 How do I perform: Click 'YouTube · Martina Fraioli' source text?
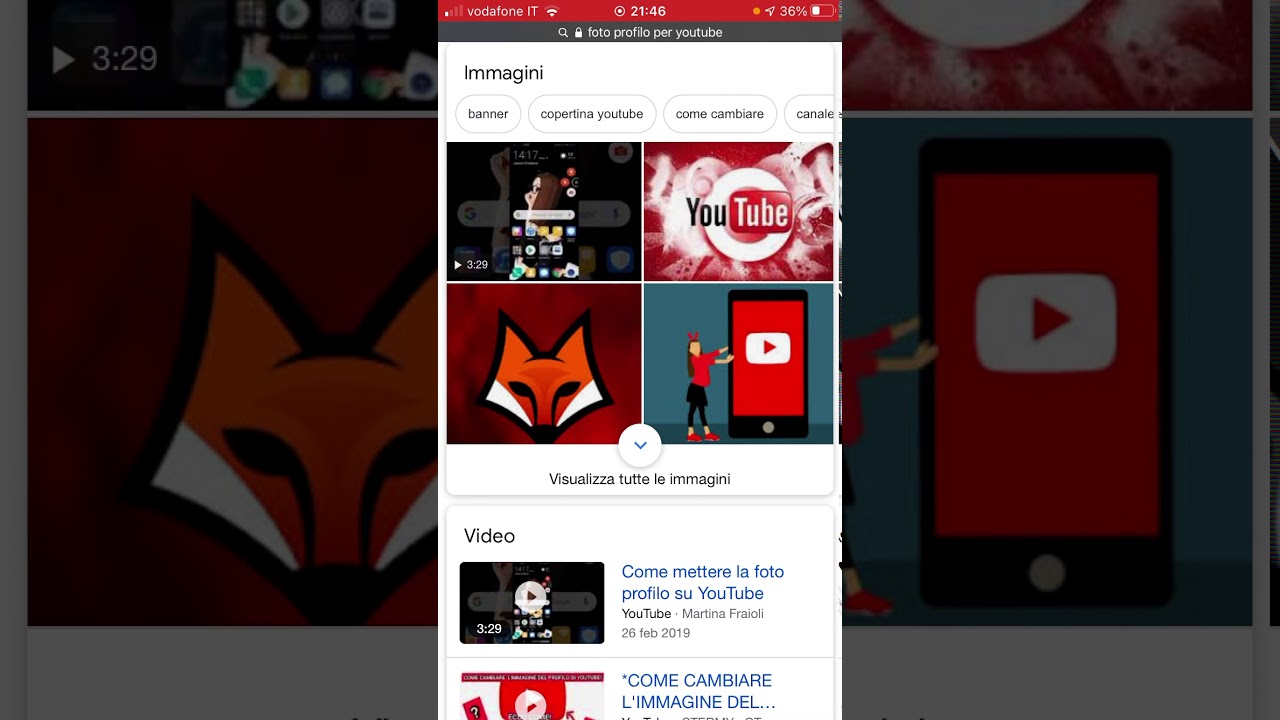click(x=693, y=614)
